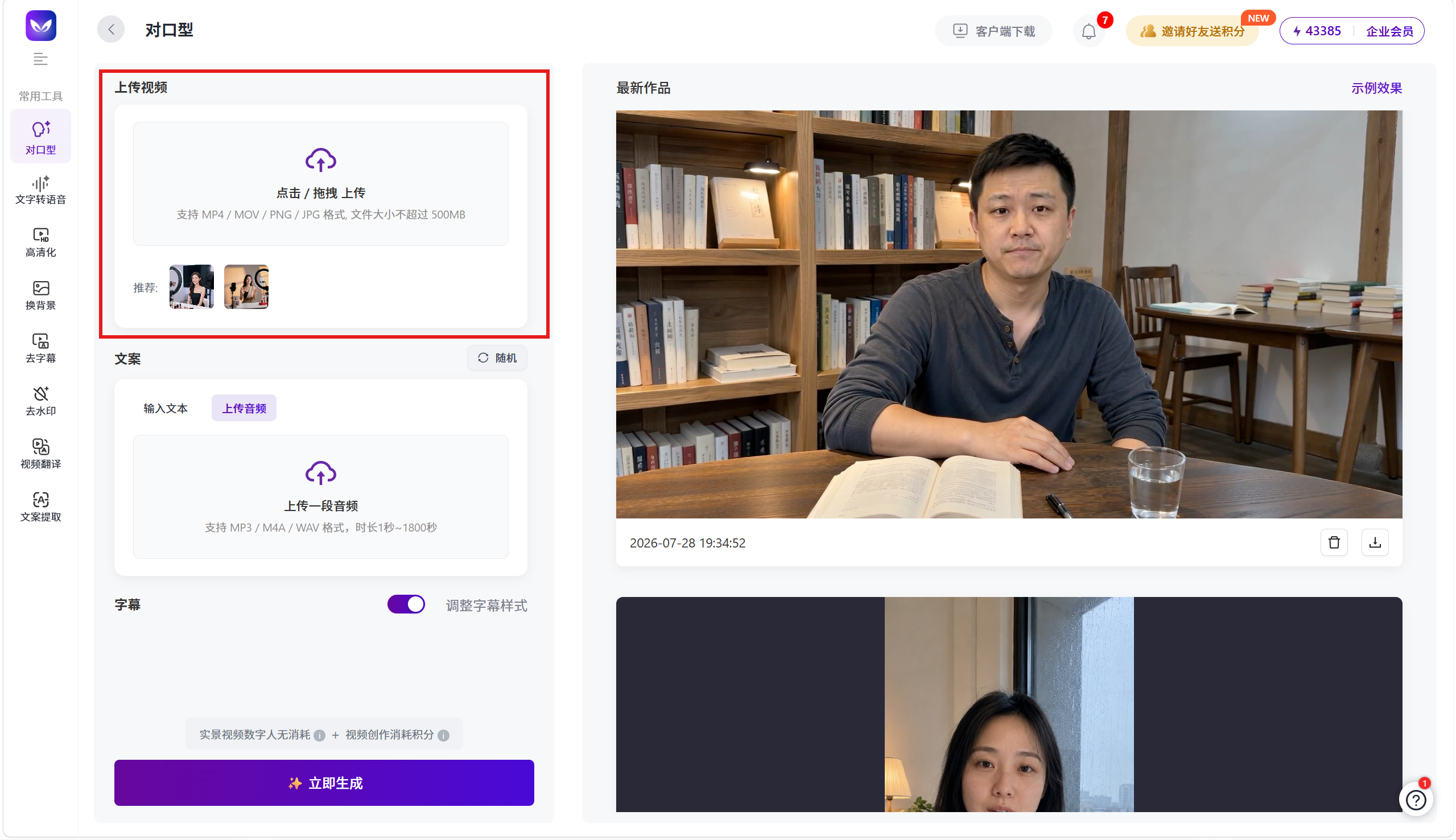This screenshot has width=1456, height=840.
Task: Switch to the 输入文本 tab
Action: 166,409
